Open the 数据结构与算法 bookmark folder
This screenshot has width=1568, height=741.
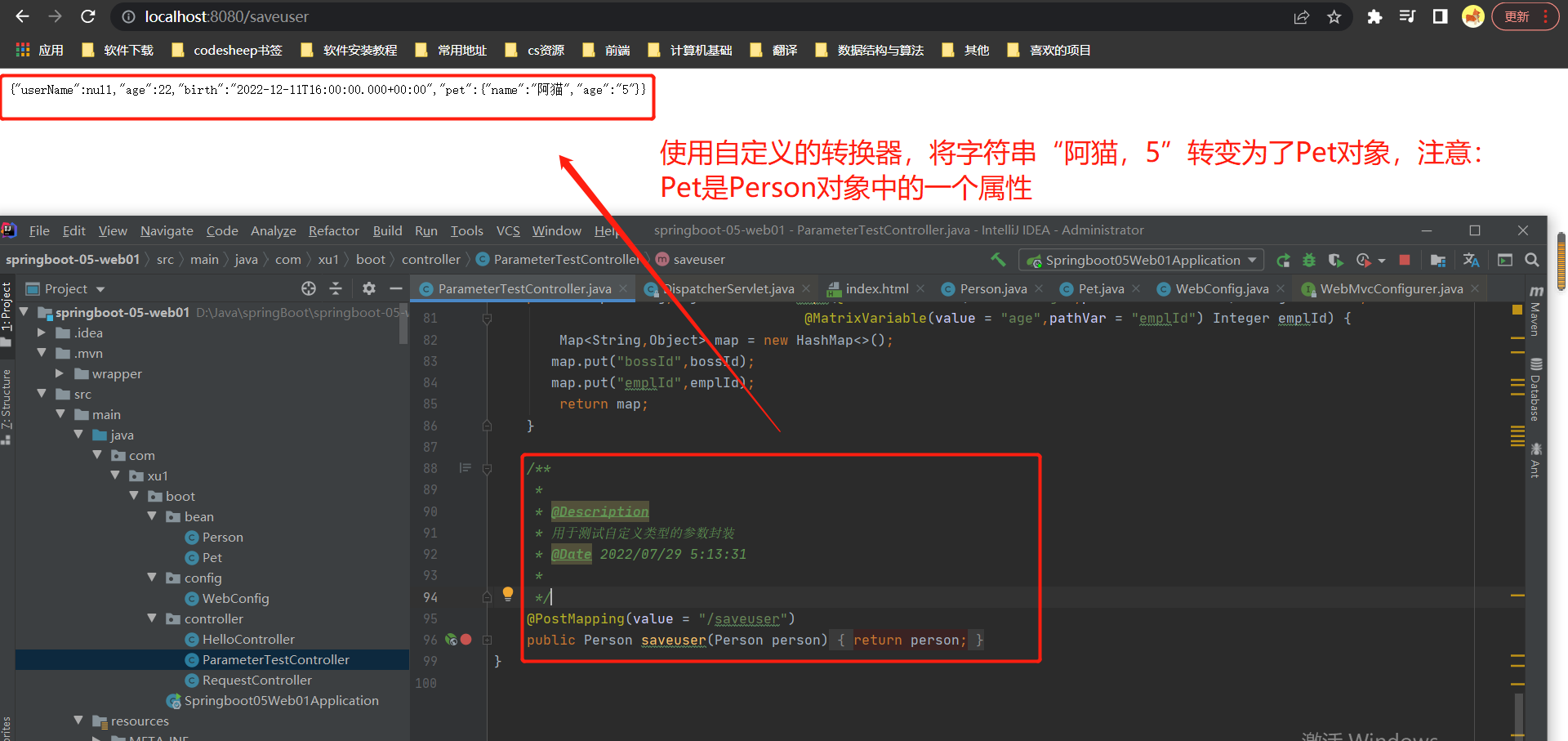pyautogui.click(x=870, y=50)
